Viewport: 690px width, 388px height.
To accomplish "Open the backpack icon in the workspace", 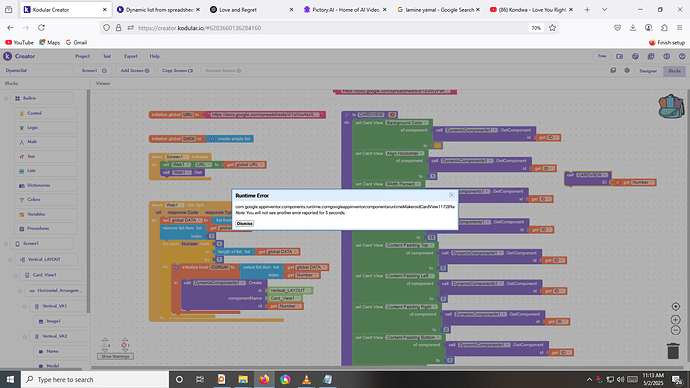I will [671, 106].
